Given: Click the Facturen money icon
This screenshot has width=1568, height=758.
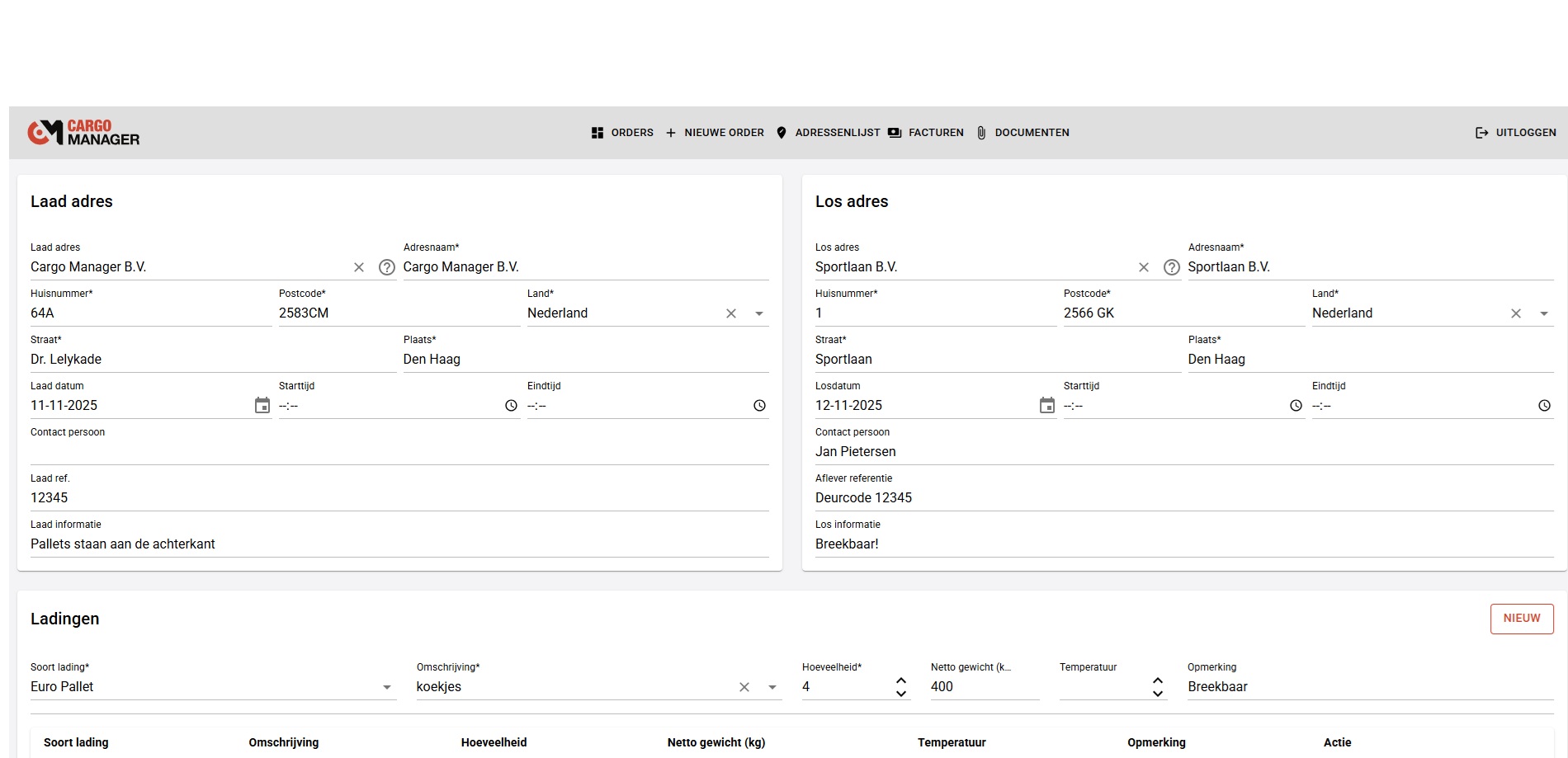Looking at the screenshot, I should click(x=895, y=133).
